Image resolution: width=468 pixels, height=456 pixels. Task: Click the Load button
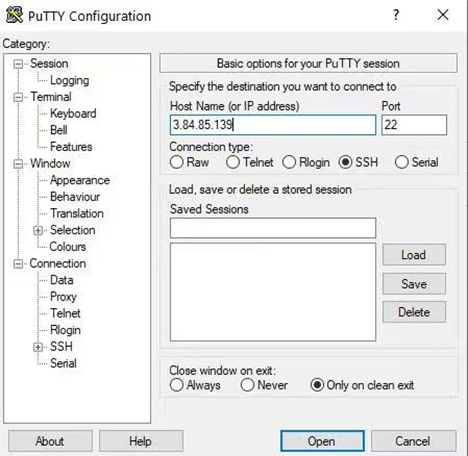tap(414, 255)
